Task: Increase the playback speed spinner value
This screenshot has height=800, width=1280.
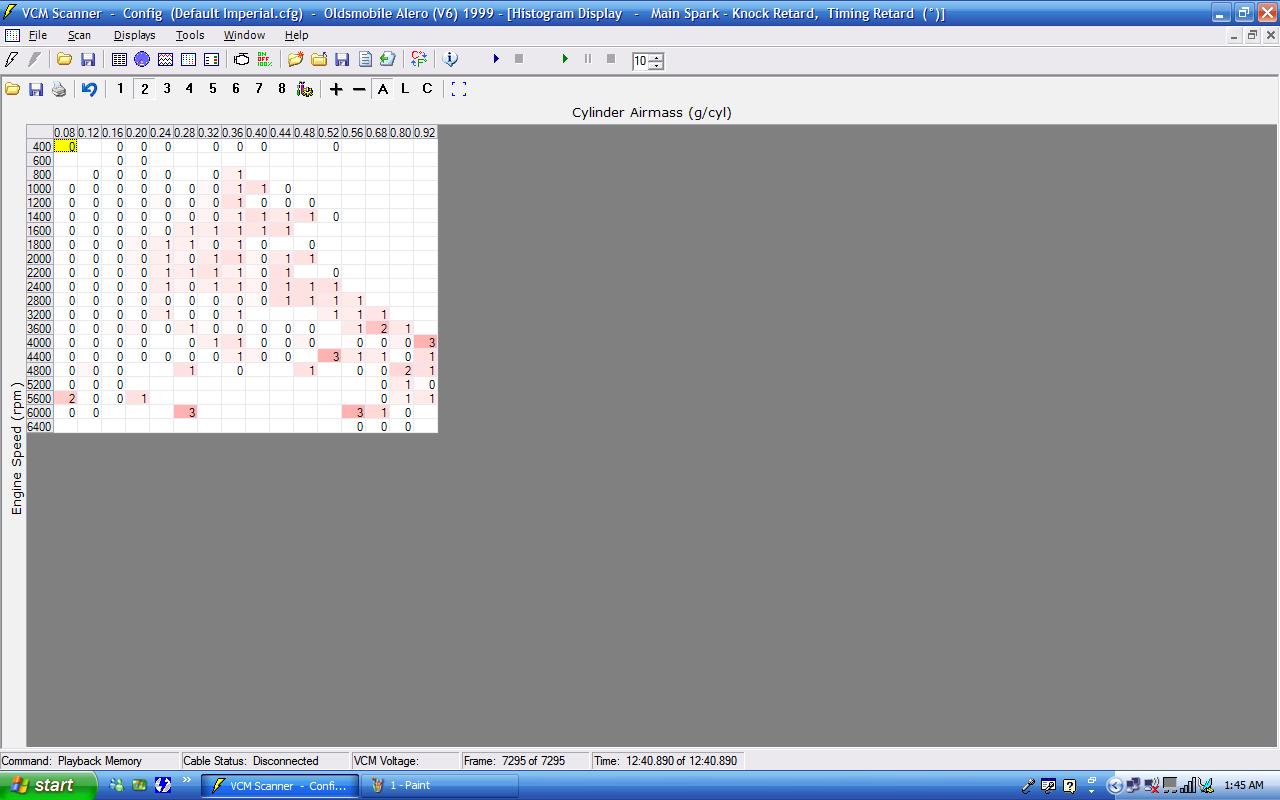Action: (656, 57)
